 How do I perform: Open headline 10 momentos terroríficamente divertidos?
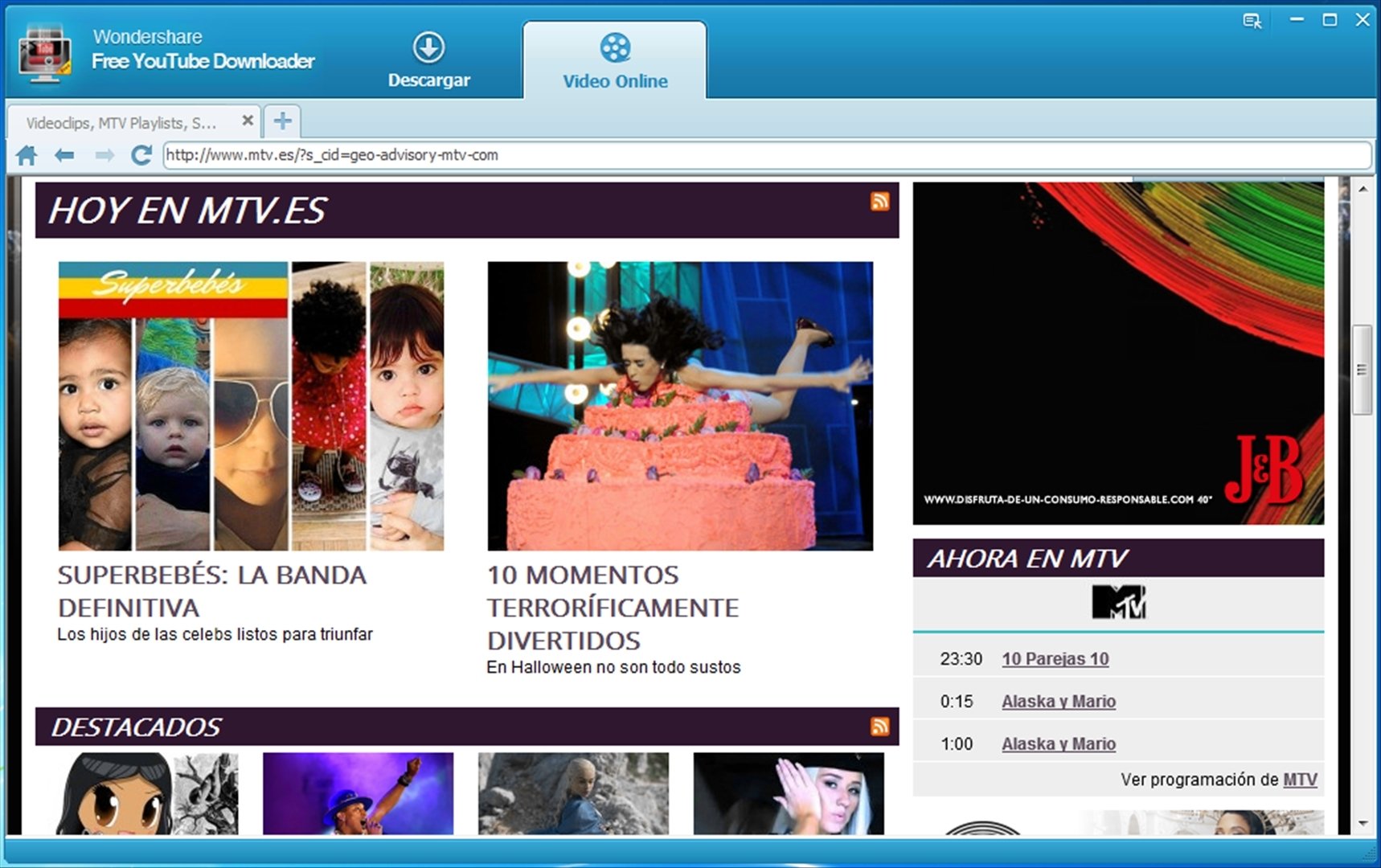(613, 608)
